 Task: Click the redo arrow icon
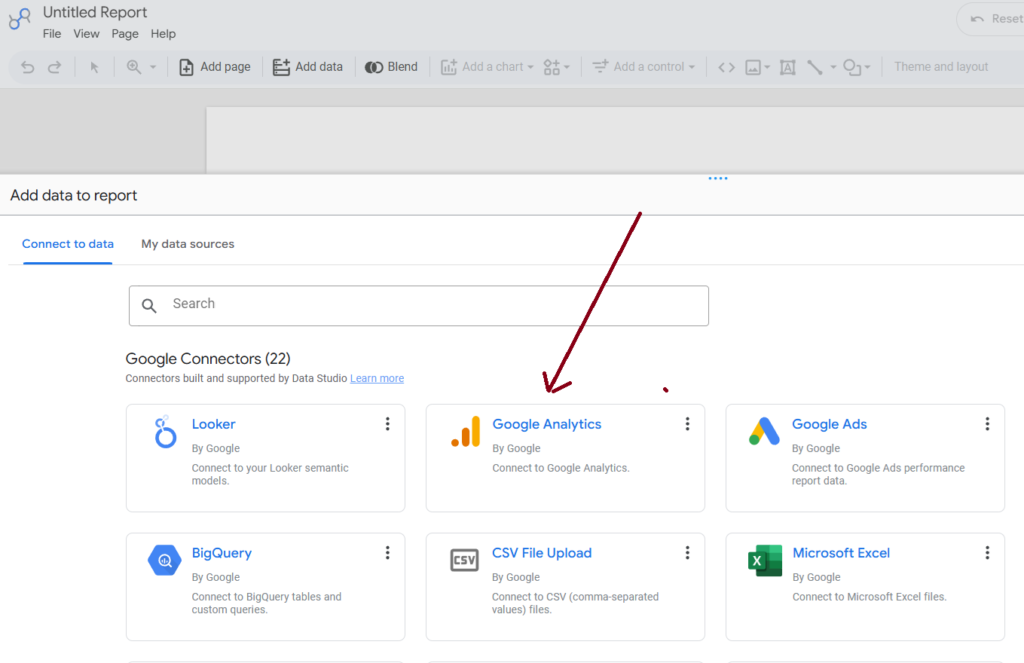pos(55,67)
